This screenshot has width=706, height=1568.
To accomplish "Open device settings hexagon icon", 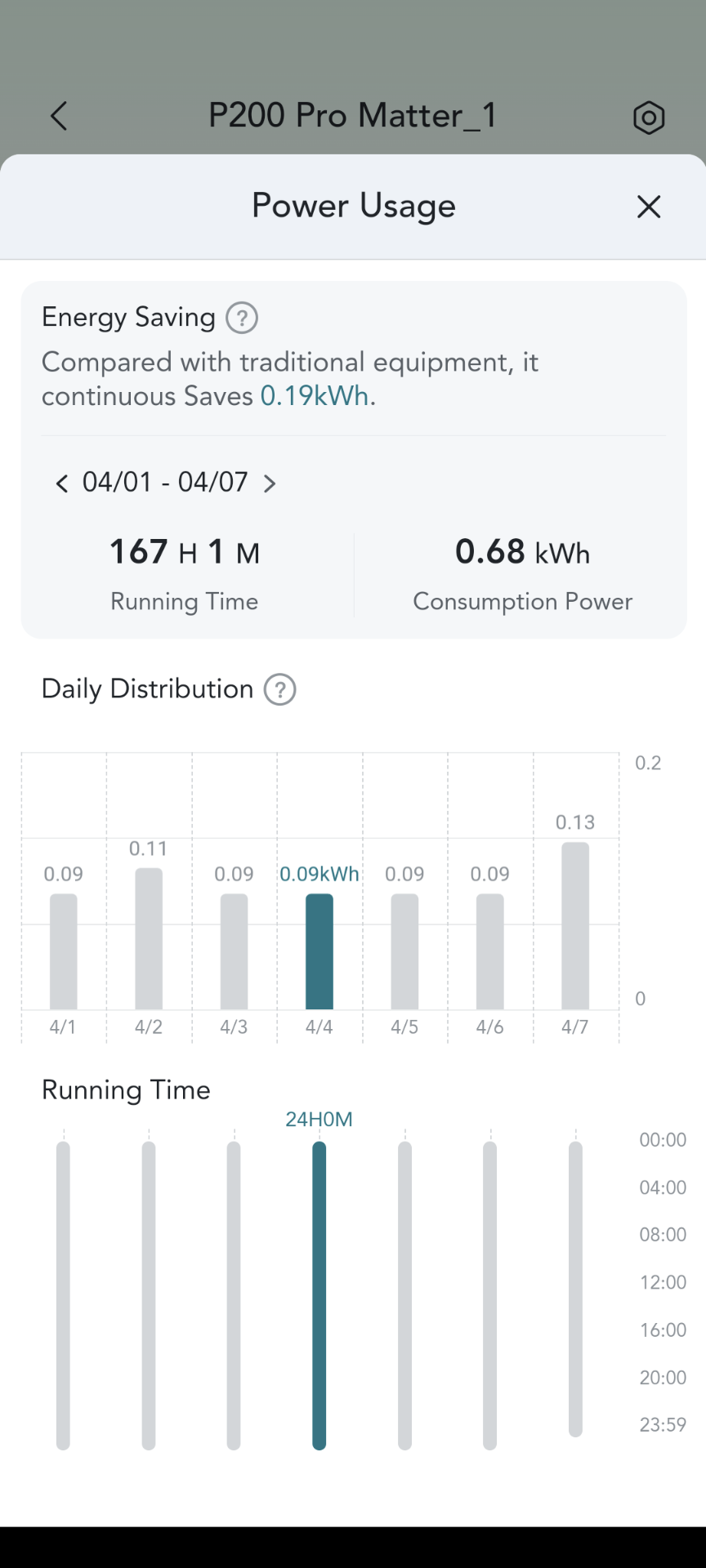I will pos(649,118).
